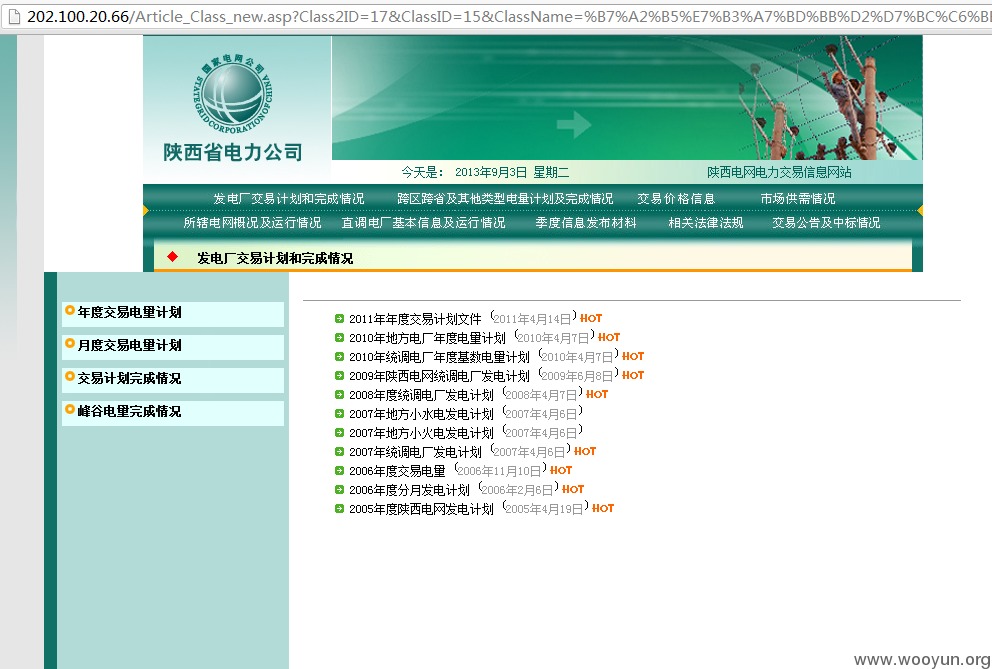Open article 2005年度陕西电网发电计划

[421, 509]
